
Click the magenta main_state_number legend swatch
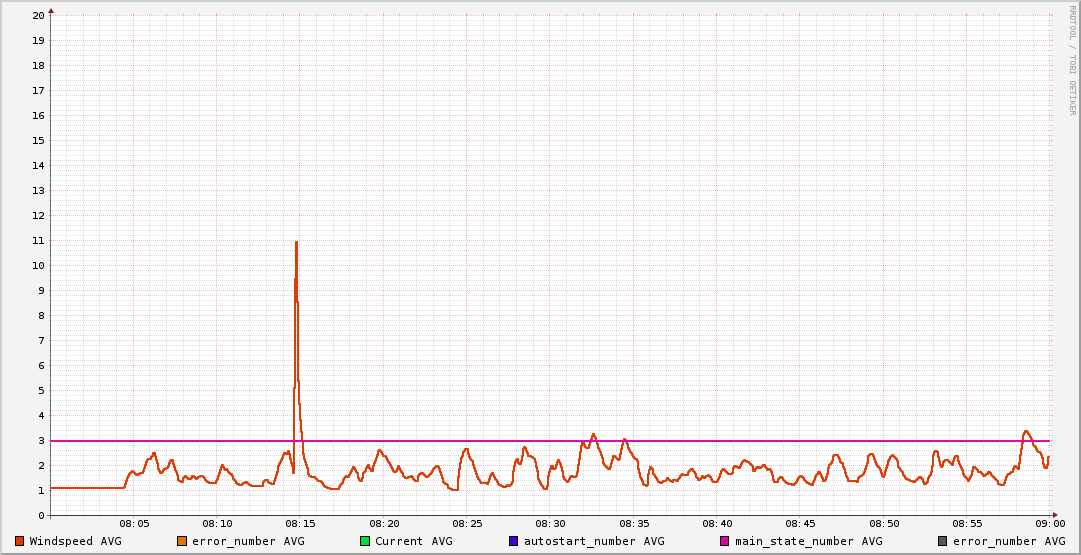[x=725, y=541]
